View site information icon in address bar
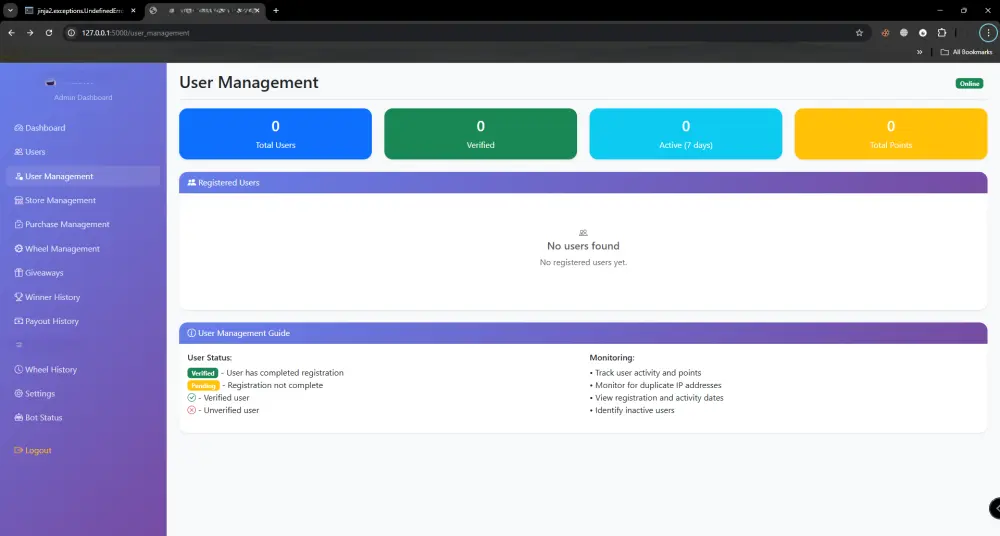The image size is (1000, 536). point(71,33)
